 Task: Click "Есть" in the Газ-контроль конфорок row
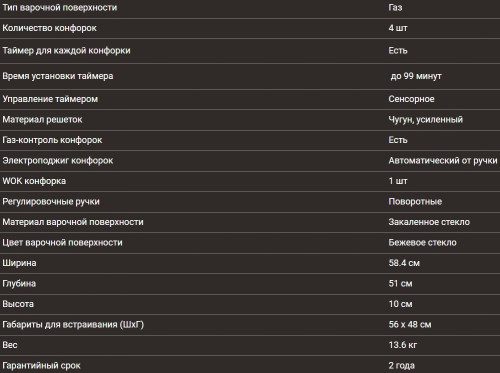coord(398,140)
